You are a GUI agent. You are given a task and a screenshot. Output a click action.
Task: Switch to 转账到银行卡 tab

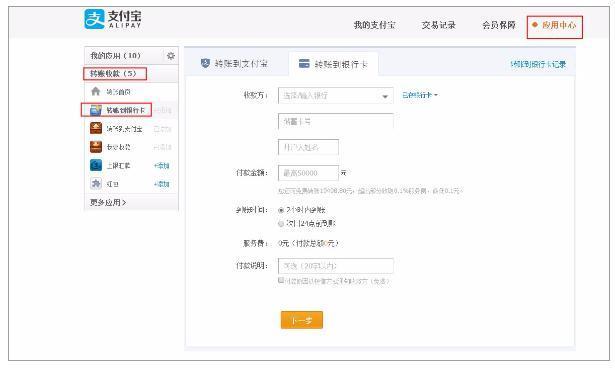[x=334, y=64]
